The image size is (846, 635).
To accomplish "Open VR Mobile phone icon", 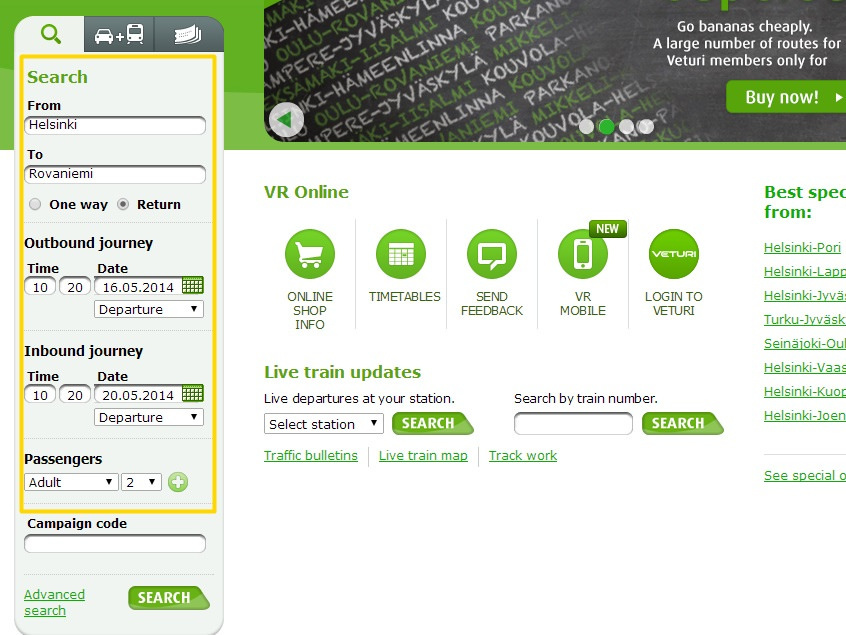I will [x=583, y=254].
